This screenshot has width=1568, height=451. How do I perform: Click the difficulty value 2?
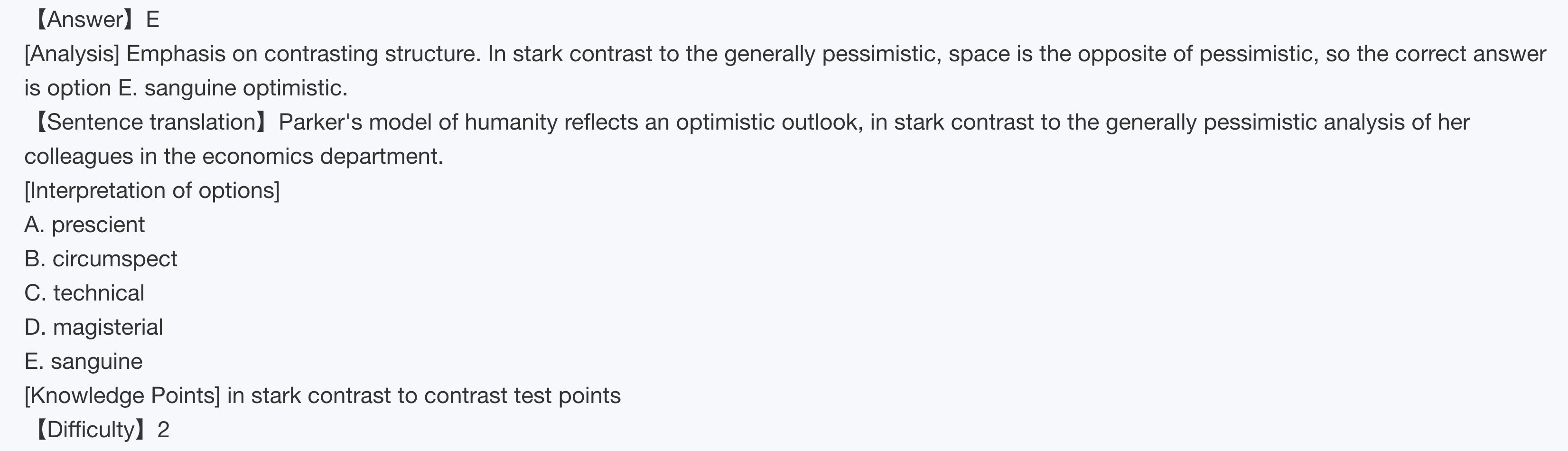click(163, 430)
